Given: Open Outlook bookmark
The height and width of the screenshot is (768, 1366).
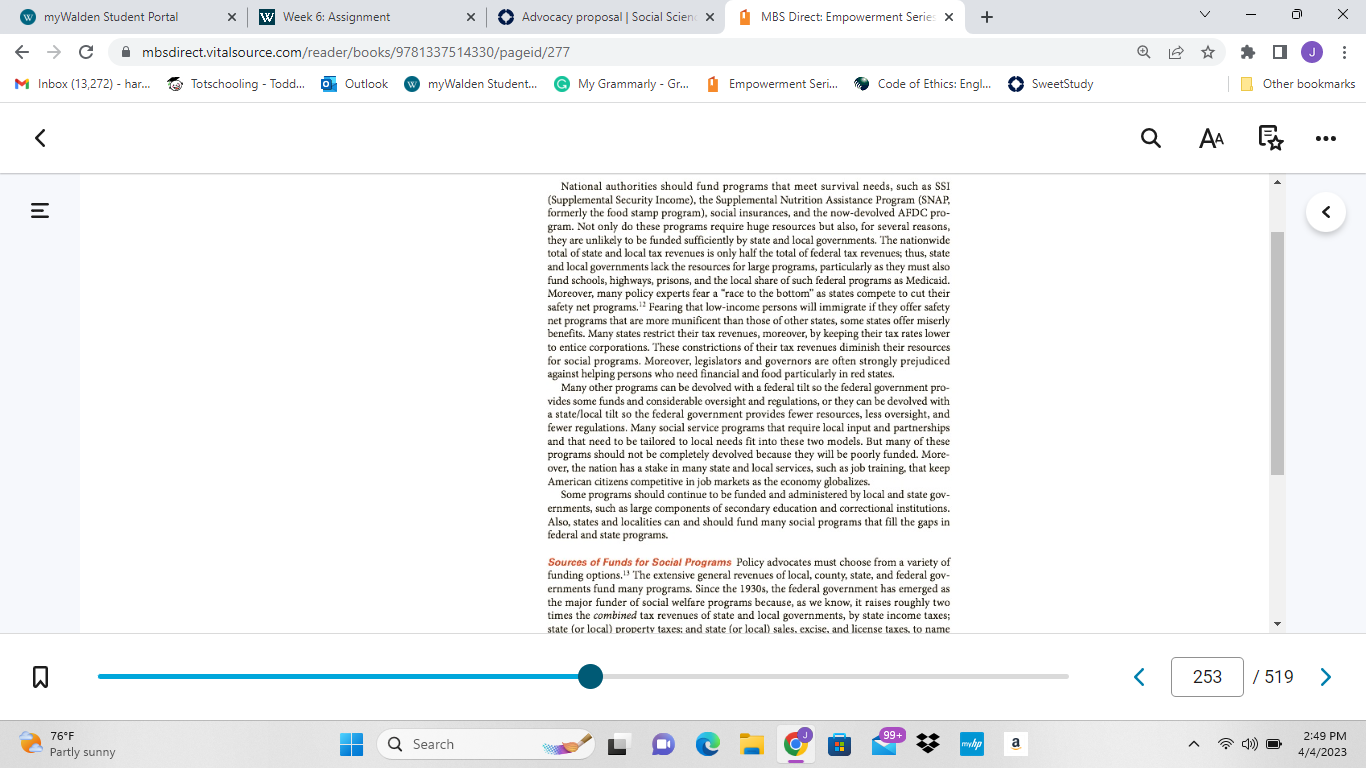Looking at the screenshot, I should coord(355,84).
